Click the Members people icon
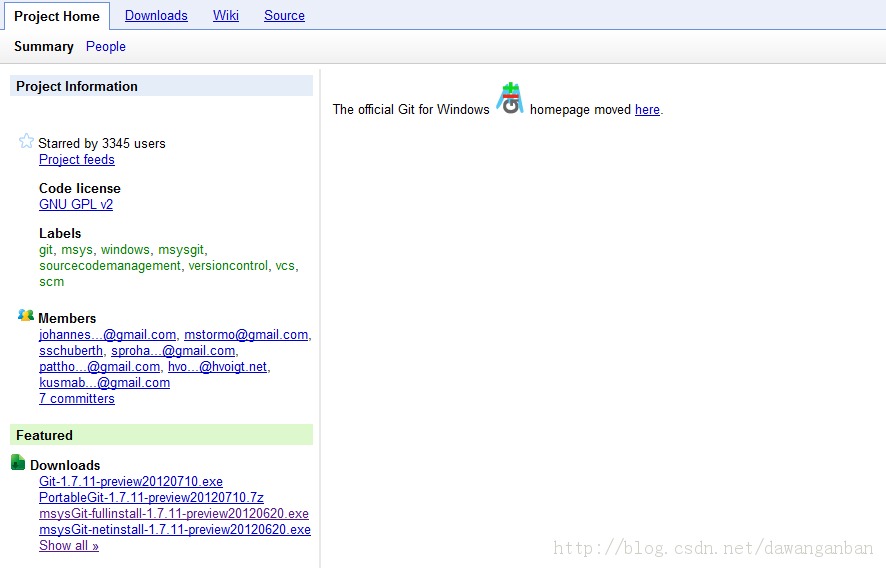This screenshot has height=568, width=886. coord(25,315)
